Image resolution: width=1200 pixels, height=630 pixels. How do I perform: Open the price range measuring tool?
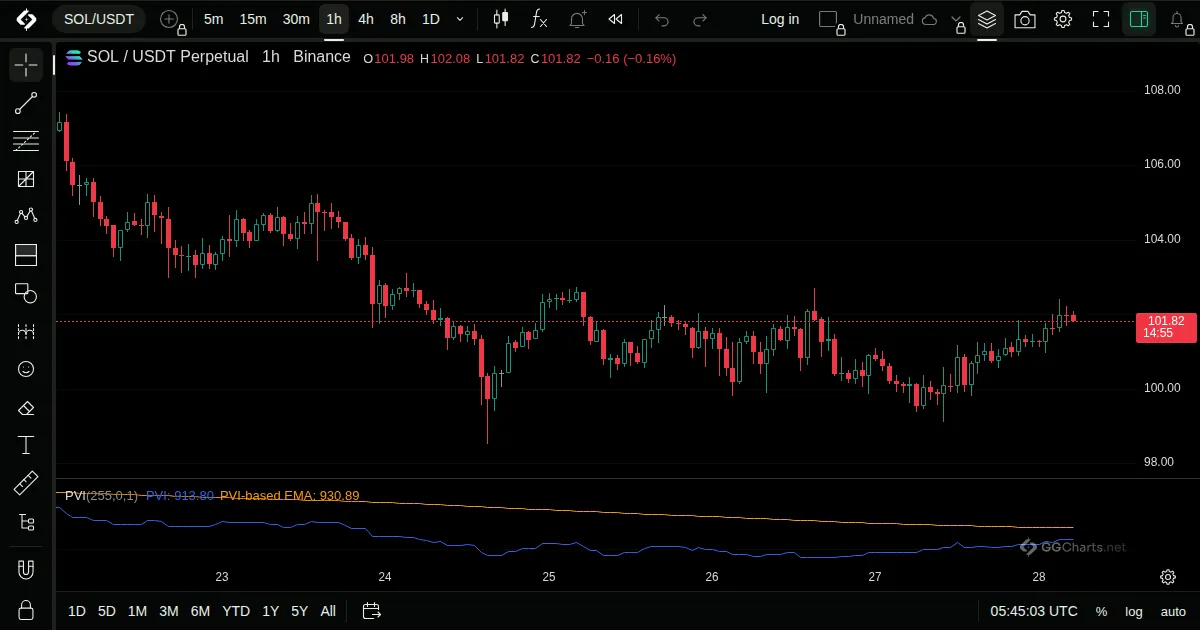(26, 331)
